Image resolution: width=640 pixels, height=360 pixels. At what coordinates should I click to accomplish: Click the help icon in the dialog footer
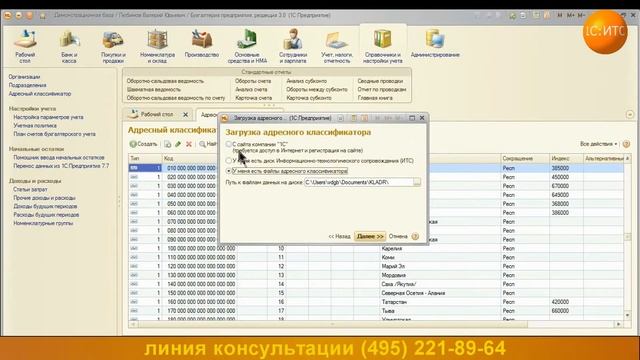pos(415,236)
